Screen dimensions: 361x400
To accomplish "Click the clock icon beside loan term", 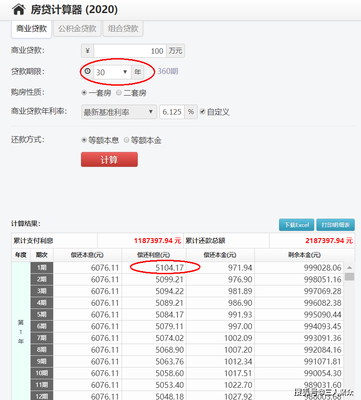I will coord(88,71).
